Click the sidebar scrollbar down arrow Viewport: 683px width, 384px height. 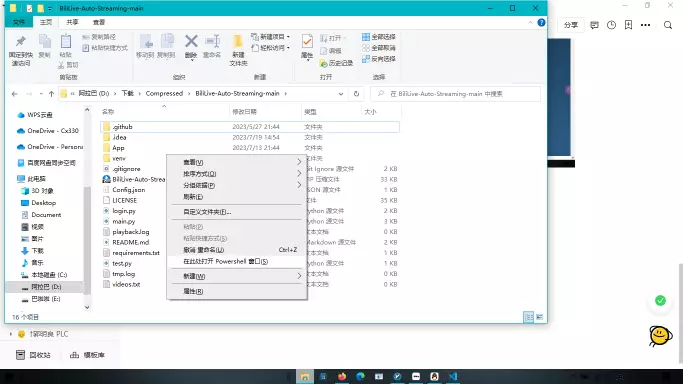click(x=87, y=307)
